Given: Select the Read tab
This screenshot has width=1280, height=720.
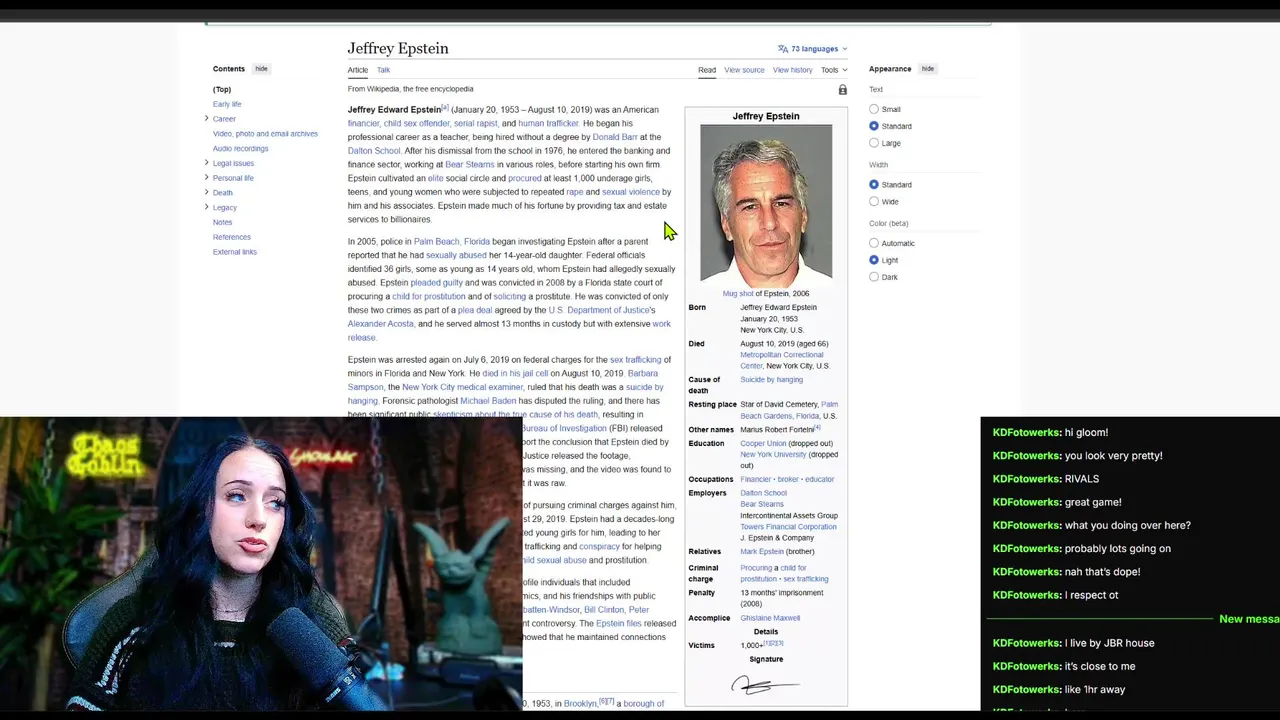Looking at the screenshot, I should click(x=707, y=70).
